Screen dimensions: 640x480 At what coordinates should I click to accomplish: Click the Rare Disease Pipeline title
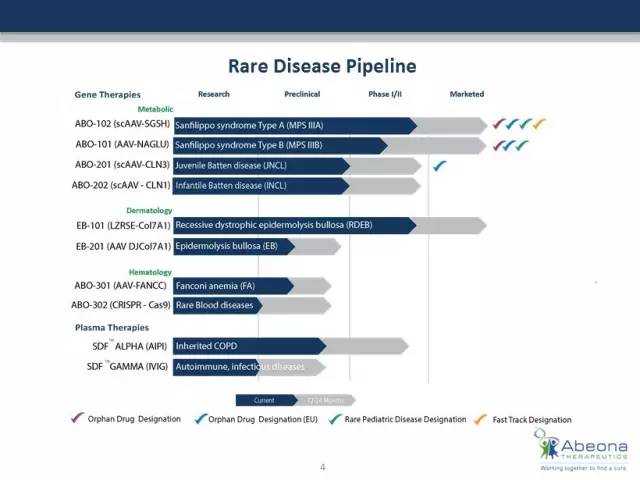[x=322, y=66]
